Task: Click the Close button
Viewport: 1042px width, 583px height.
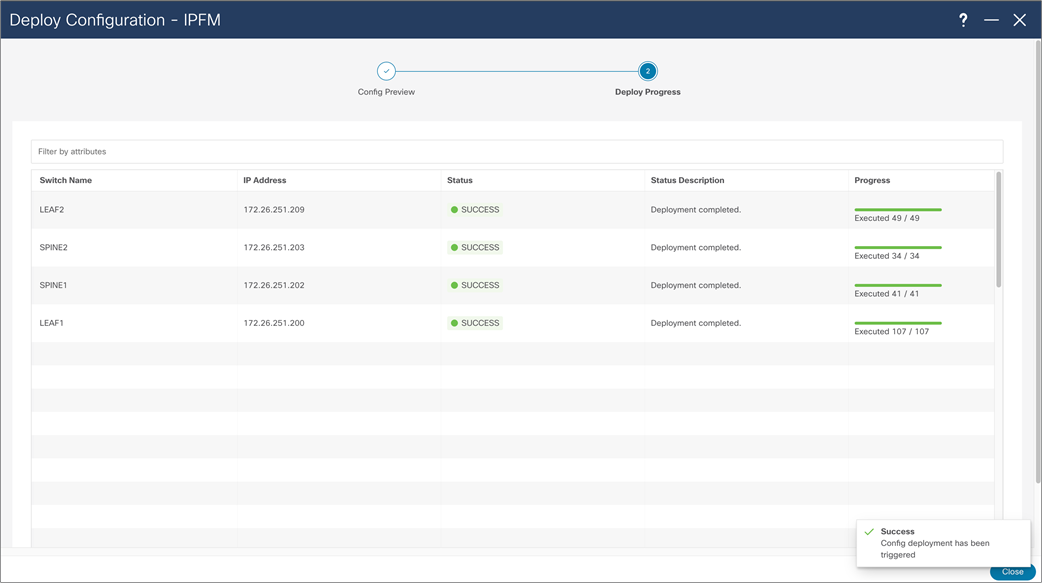Action: tap(1012, 572)
